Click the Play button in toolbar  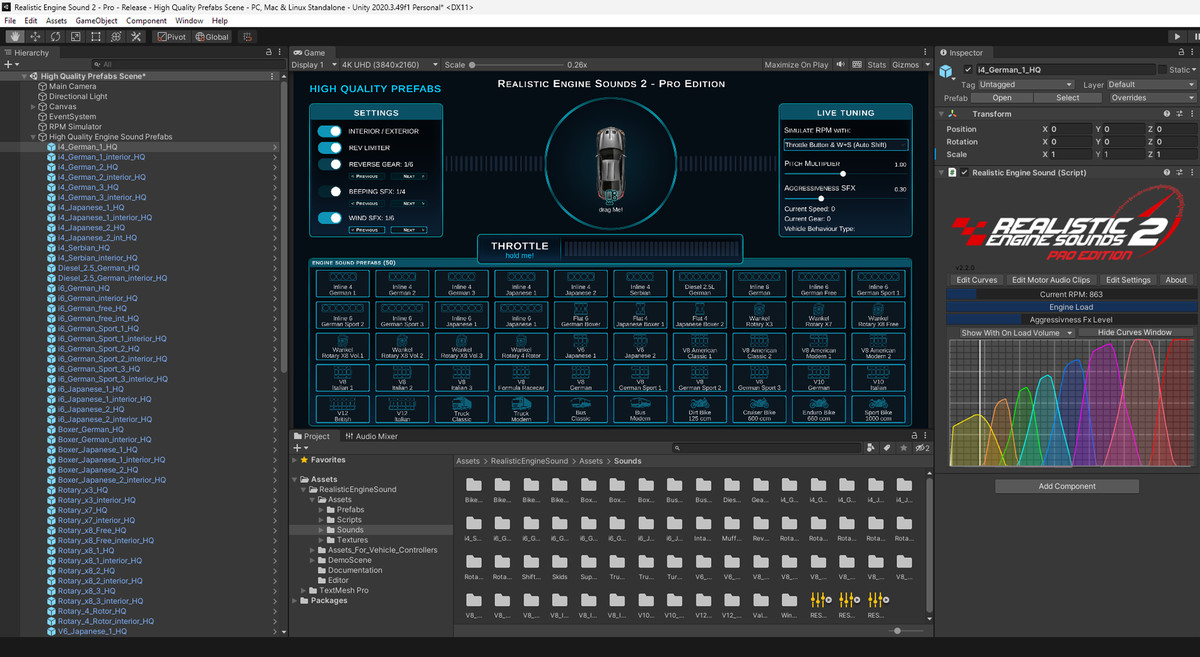(x=1176, y=36)
